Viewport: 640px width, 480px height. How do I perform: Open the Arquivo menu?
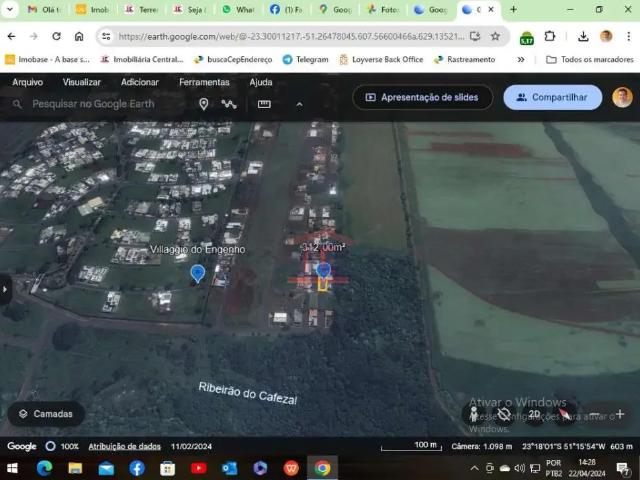click(x=27, y=82)
